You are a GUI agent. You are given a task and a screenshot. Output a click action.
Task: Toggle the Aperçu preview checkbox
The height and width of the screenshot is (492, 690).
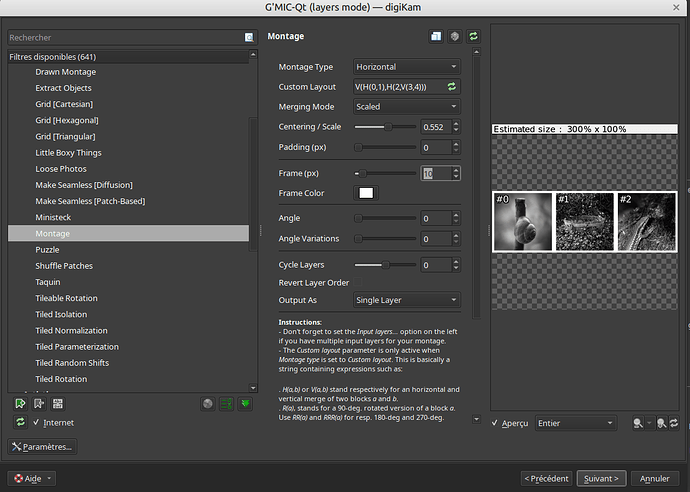tap(495, 423)
